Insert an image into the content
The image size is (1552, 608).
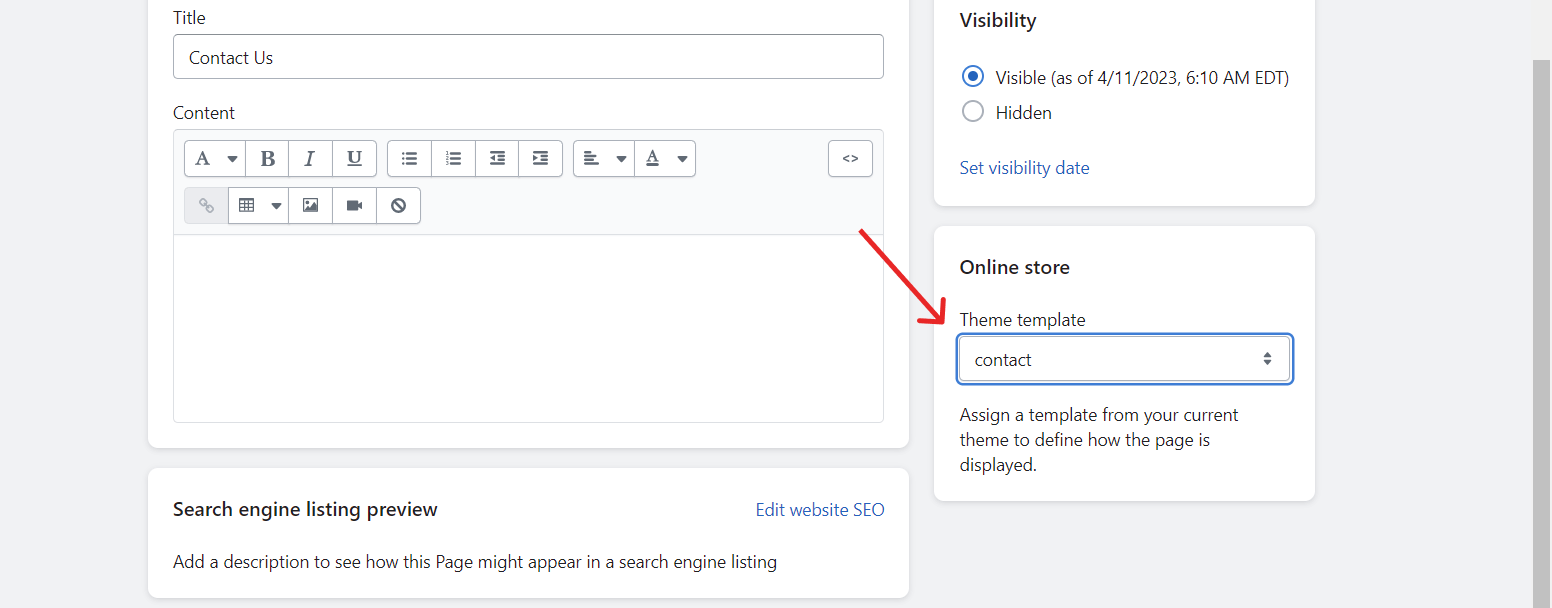(x=310, y=205)
